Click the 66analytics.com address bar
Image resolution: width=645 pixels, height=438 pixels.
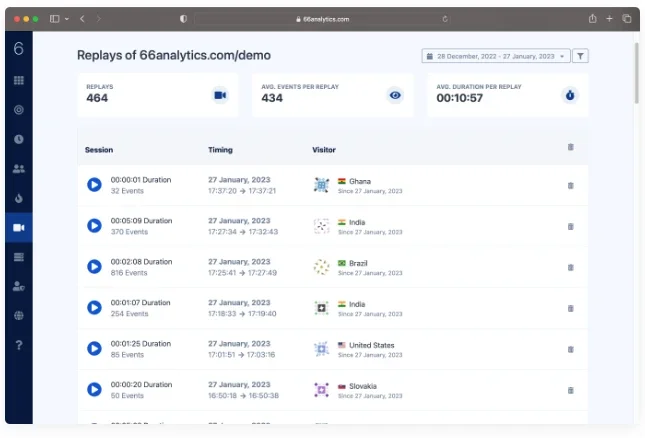pyautogui.click(x=322, y=19)
